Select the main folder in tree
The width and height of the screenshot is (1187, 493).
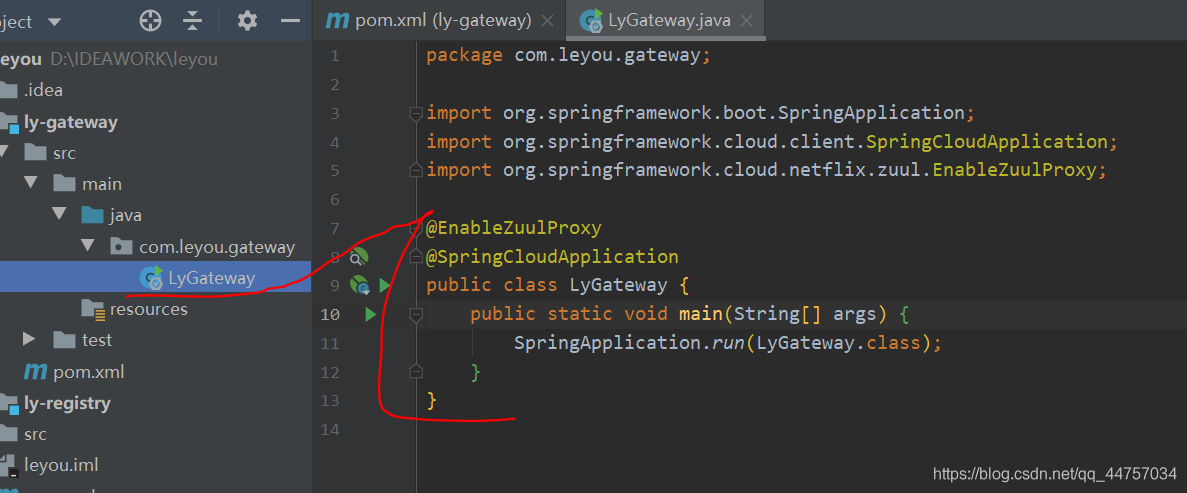[x=101, y=185]
